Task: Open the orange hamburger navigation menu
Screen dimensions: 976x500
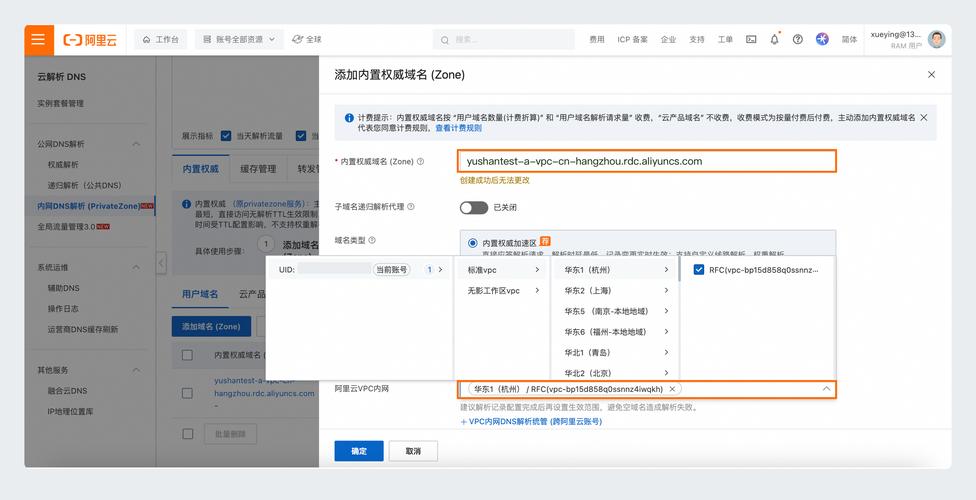Action: click(39, 39)
